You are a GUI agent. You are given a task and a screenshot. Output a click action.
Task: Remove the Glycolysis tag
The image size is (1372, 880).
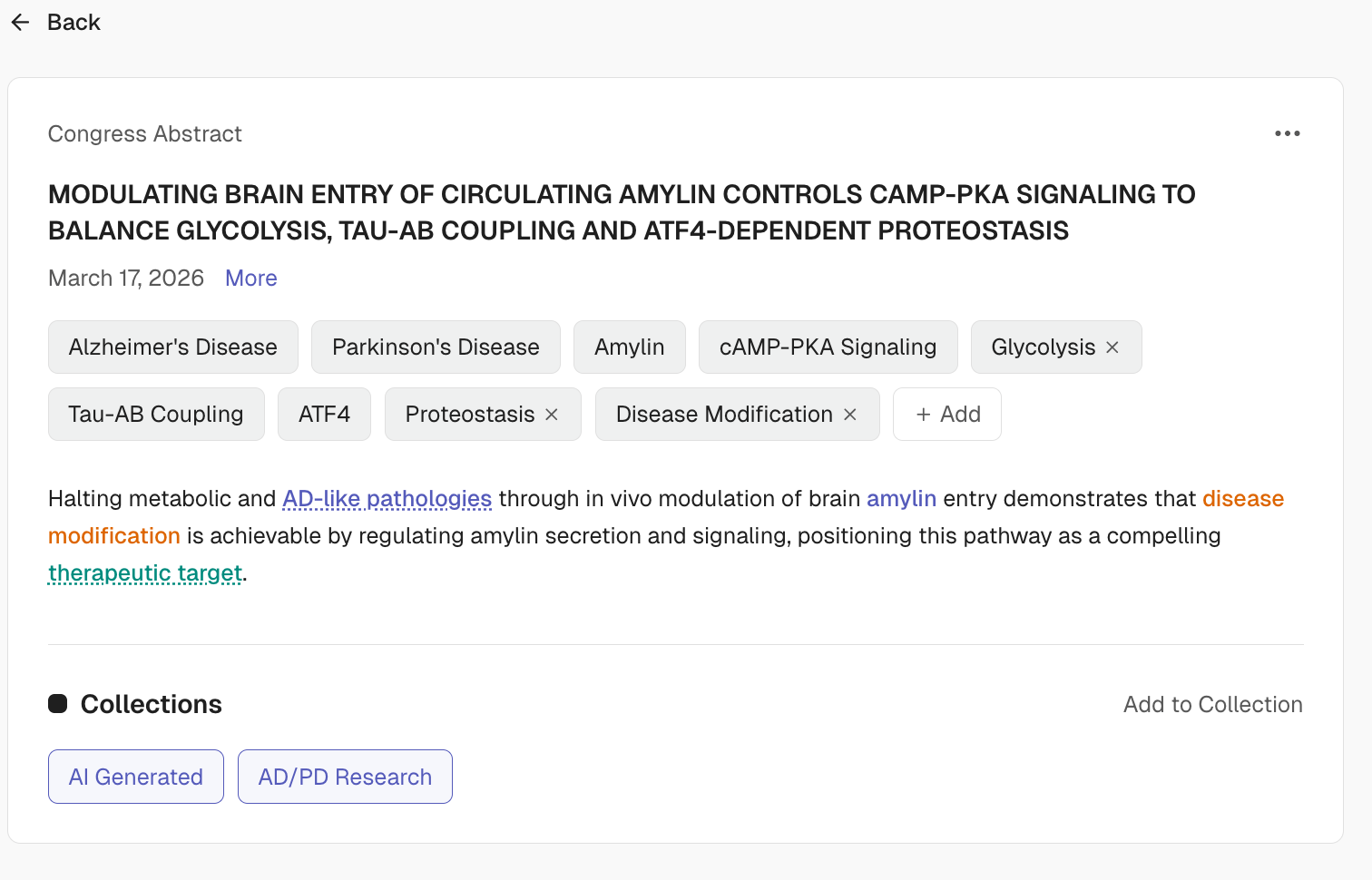click(1112, 347)
